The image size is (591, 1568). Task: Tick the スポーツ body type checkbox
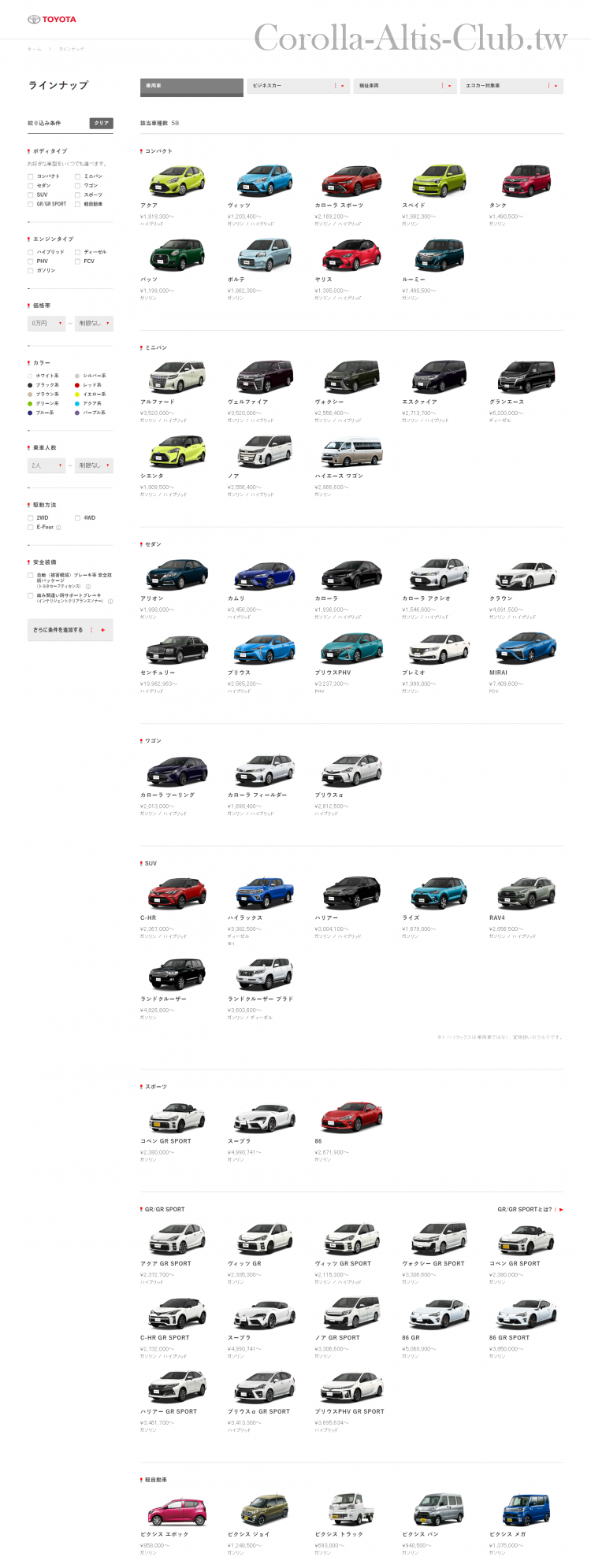[77, 195]
